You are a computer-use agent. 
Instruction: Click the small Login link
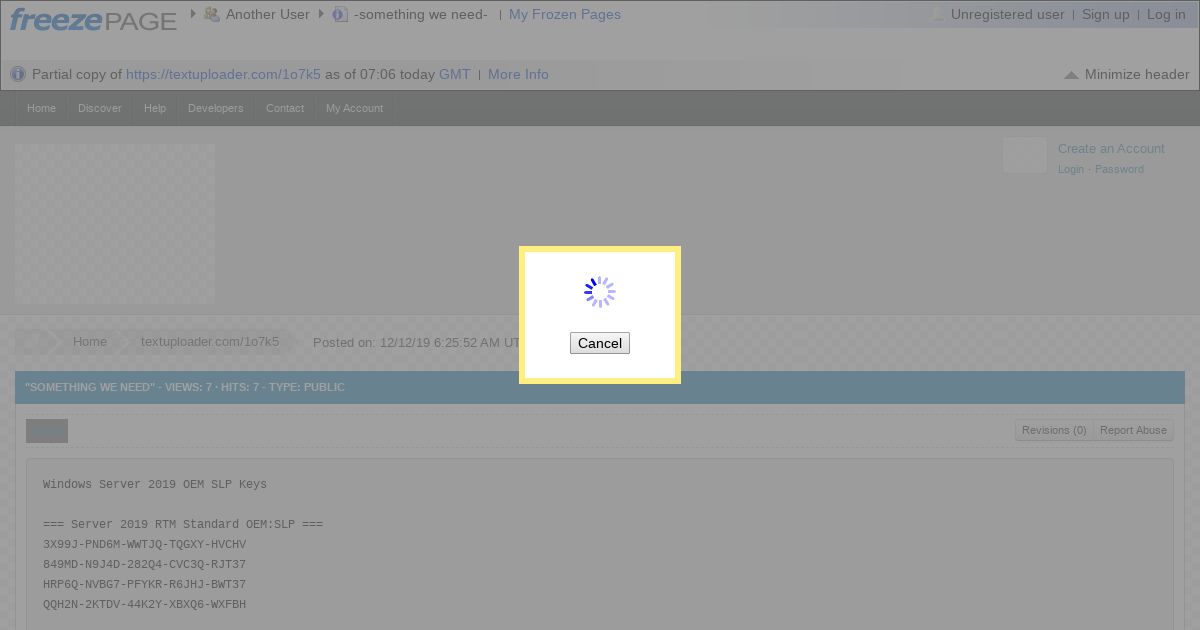[x=1071, y=169]
